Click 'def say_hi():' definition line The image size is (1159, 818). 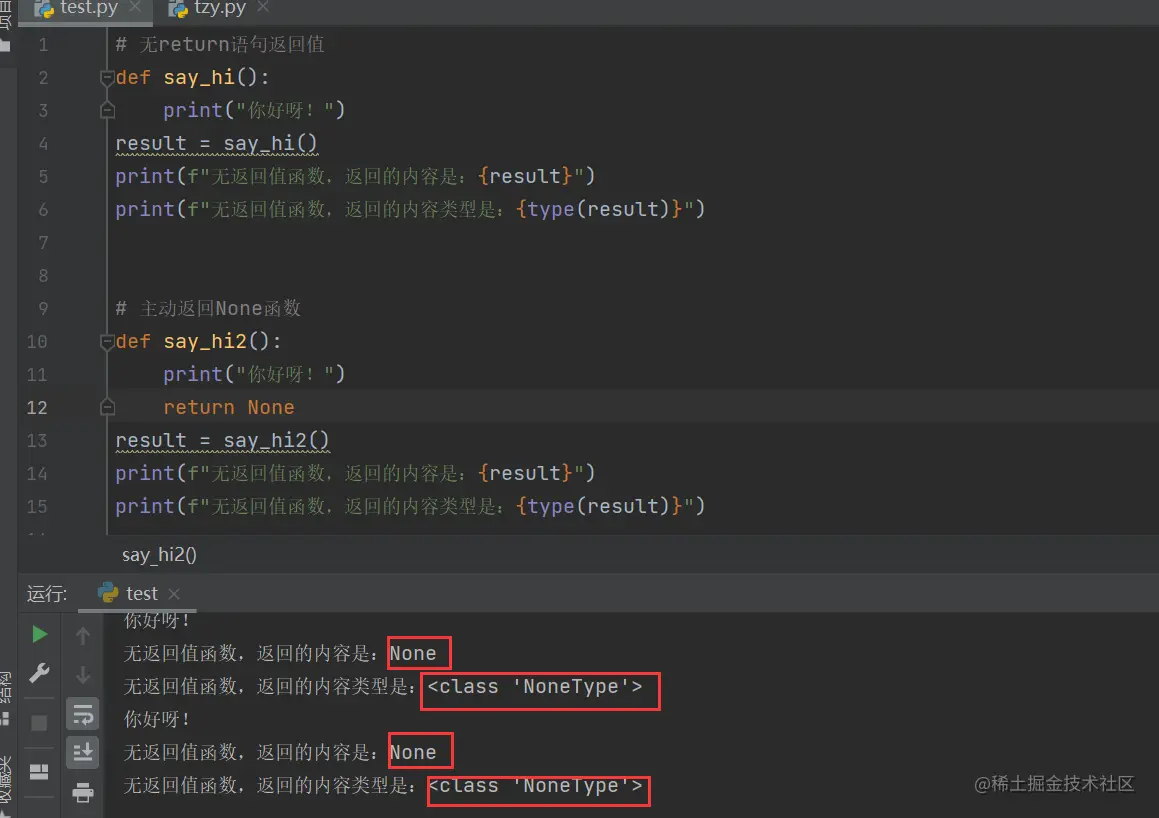(193, 78)
